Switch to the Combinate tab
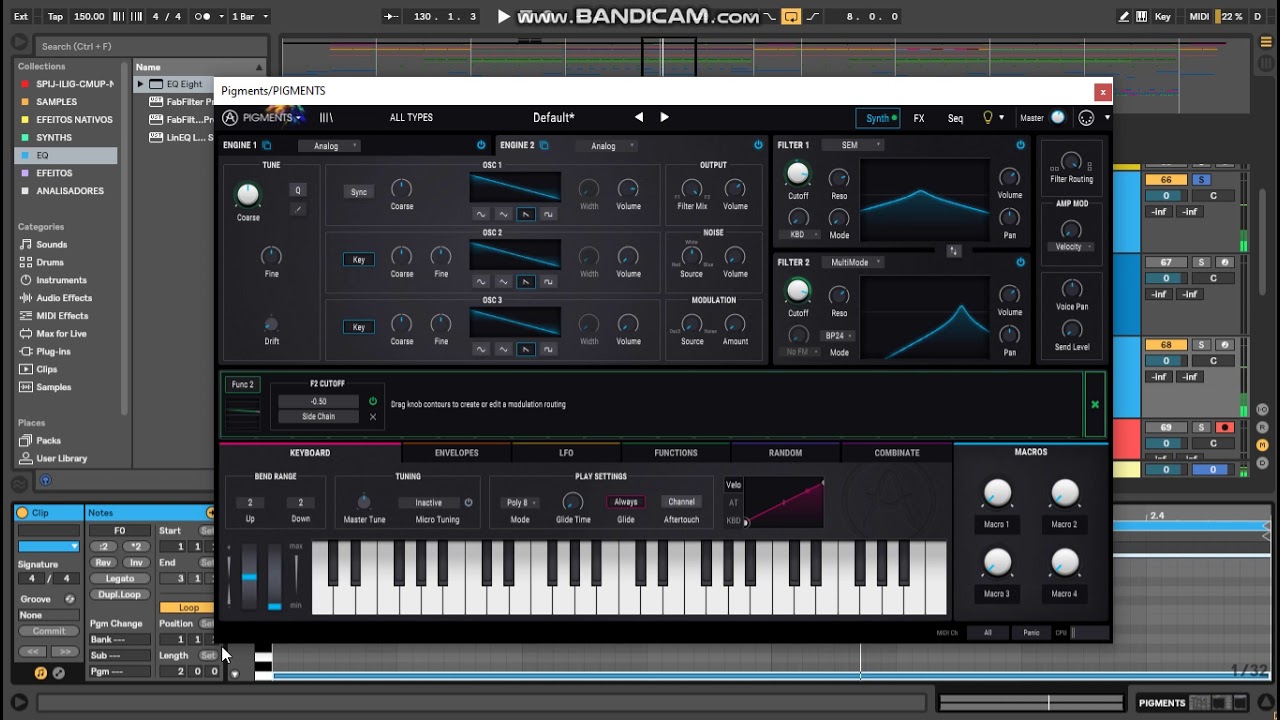This screenshot has width=1280, height=720. click(897, 453)
